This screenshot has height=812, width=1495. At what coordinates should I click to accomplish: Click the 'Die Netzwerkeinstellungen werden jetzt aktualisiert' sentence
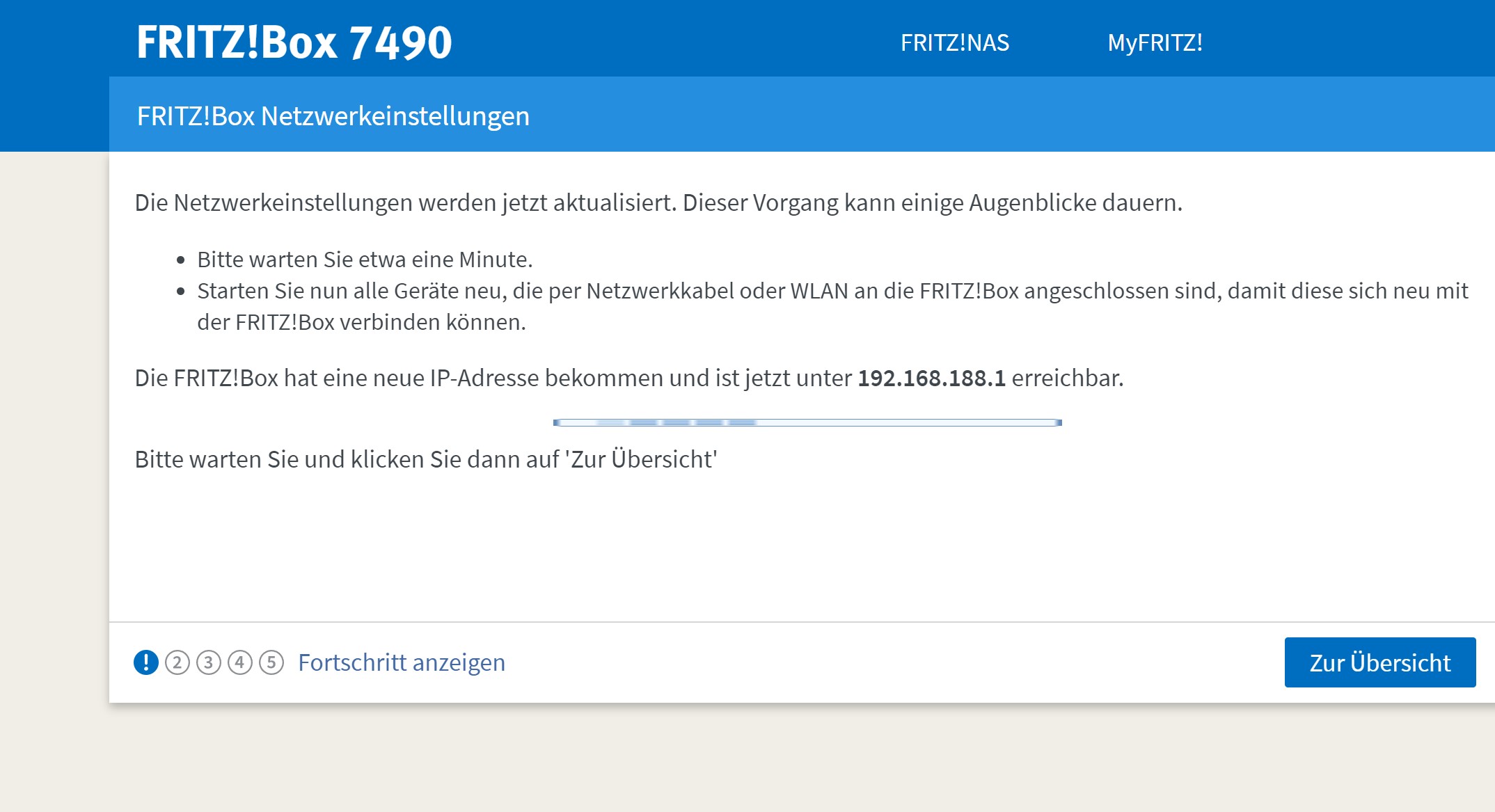click(x=406, y=202)
